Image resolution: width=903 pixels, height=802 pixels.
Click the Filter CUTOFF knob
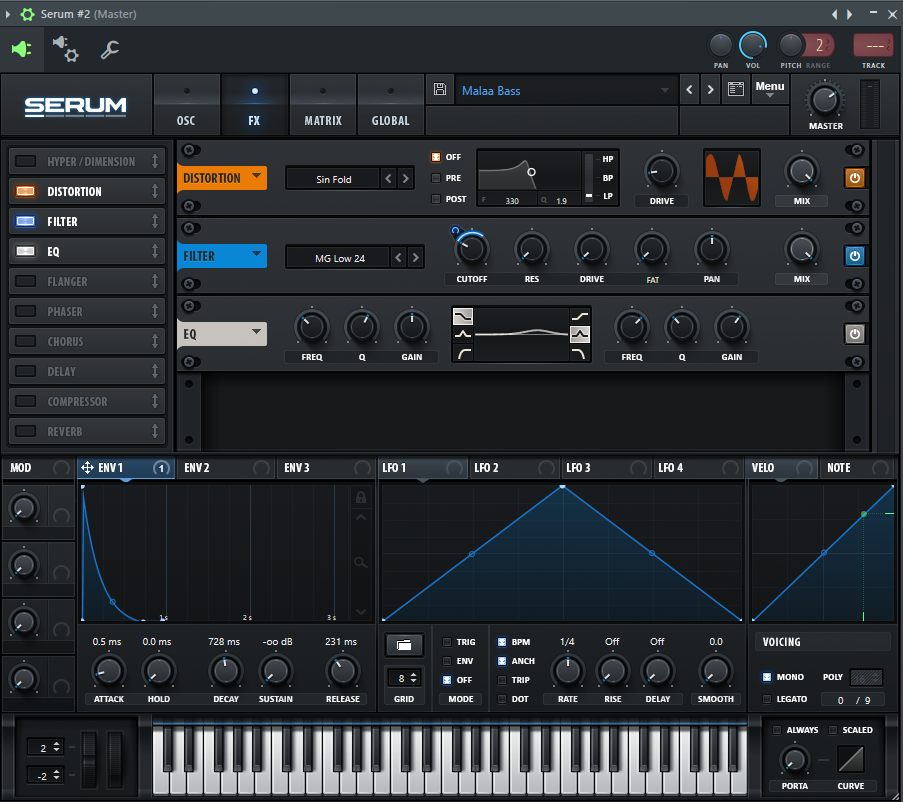point(472,249)
